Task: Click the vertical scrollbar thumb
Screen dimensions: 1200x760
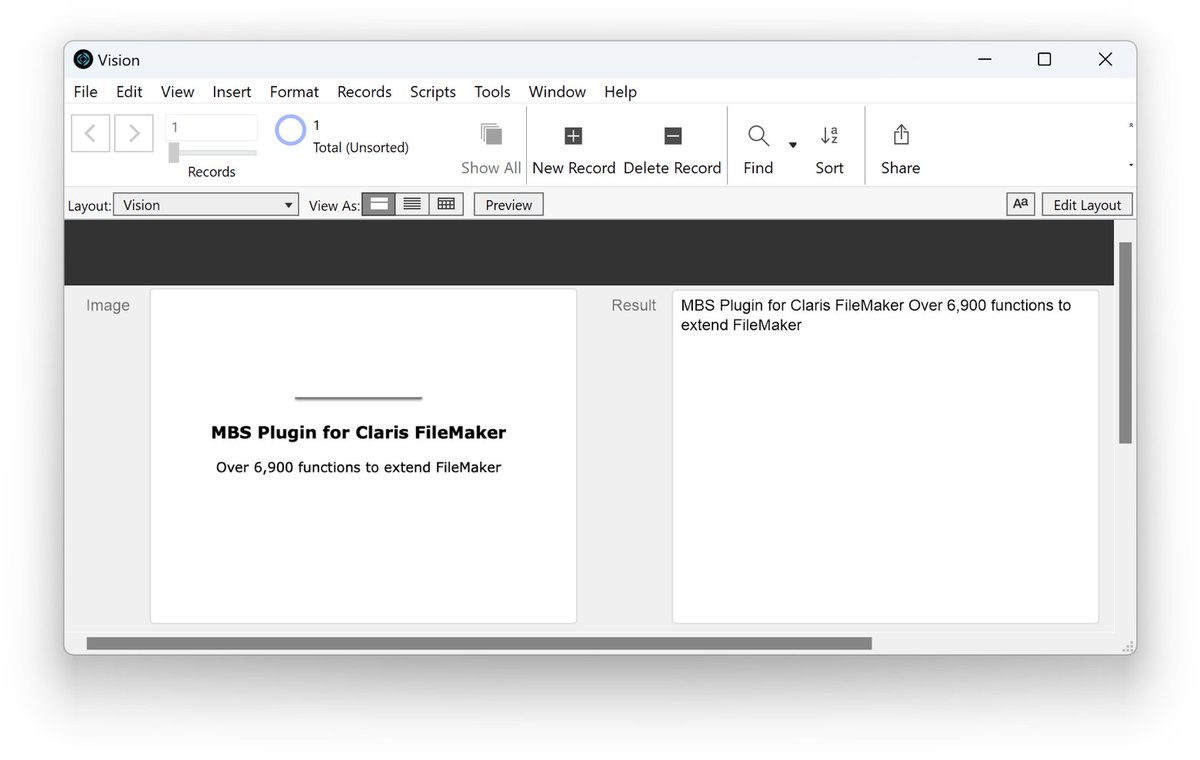Action: pyautogui.click(x=1125, y=343)
